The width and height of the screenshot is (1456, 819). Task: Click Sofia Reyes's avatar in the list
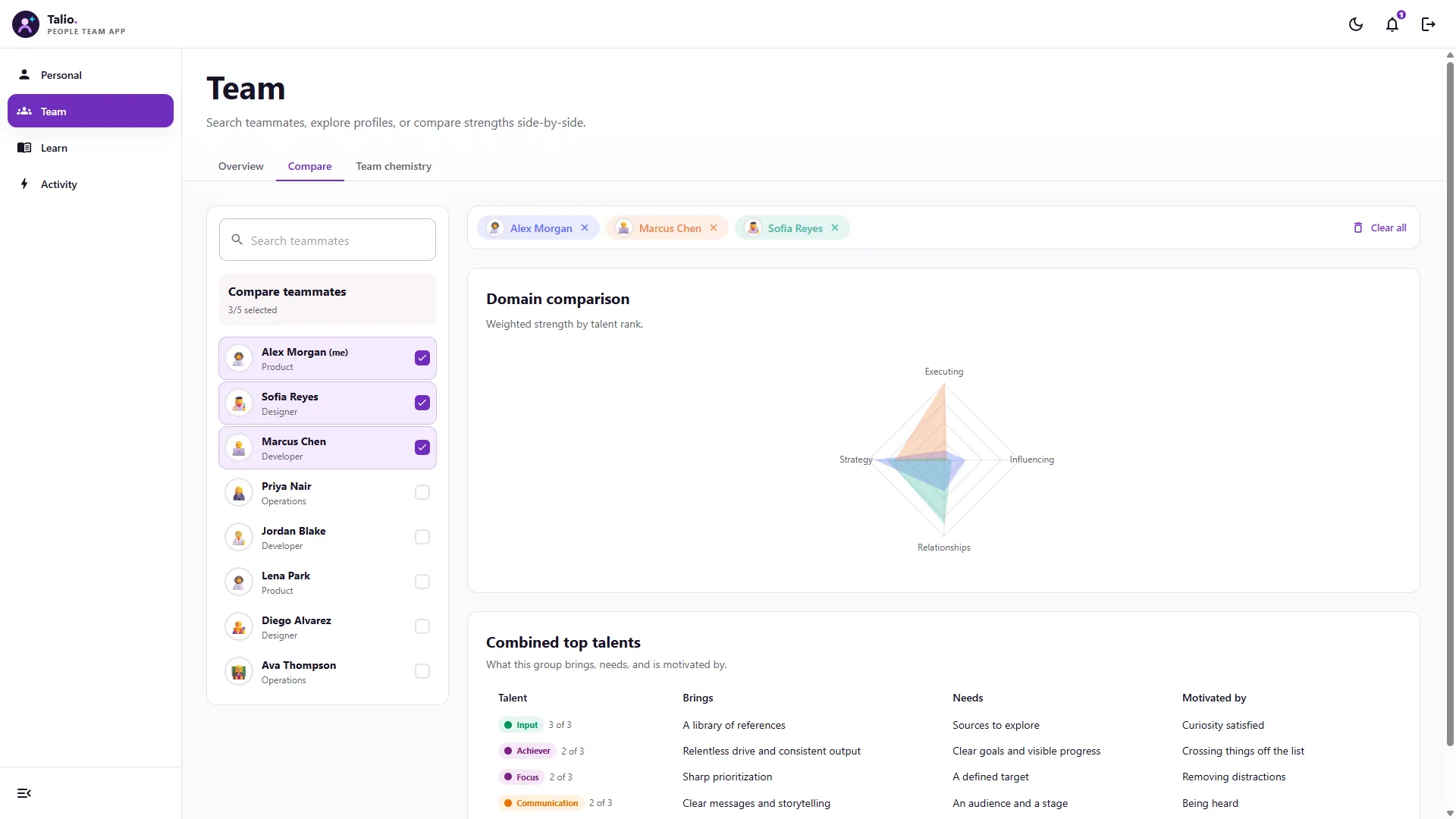coord(239,403)
